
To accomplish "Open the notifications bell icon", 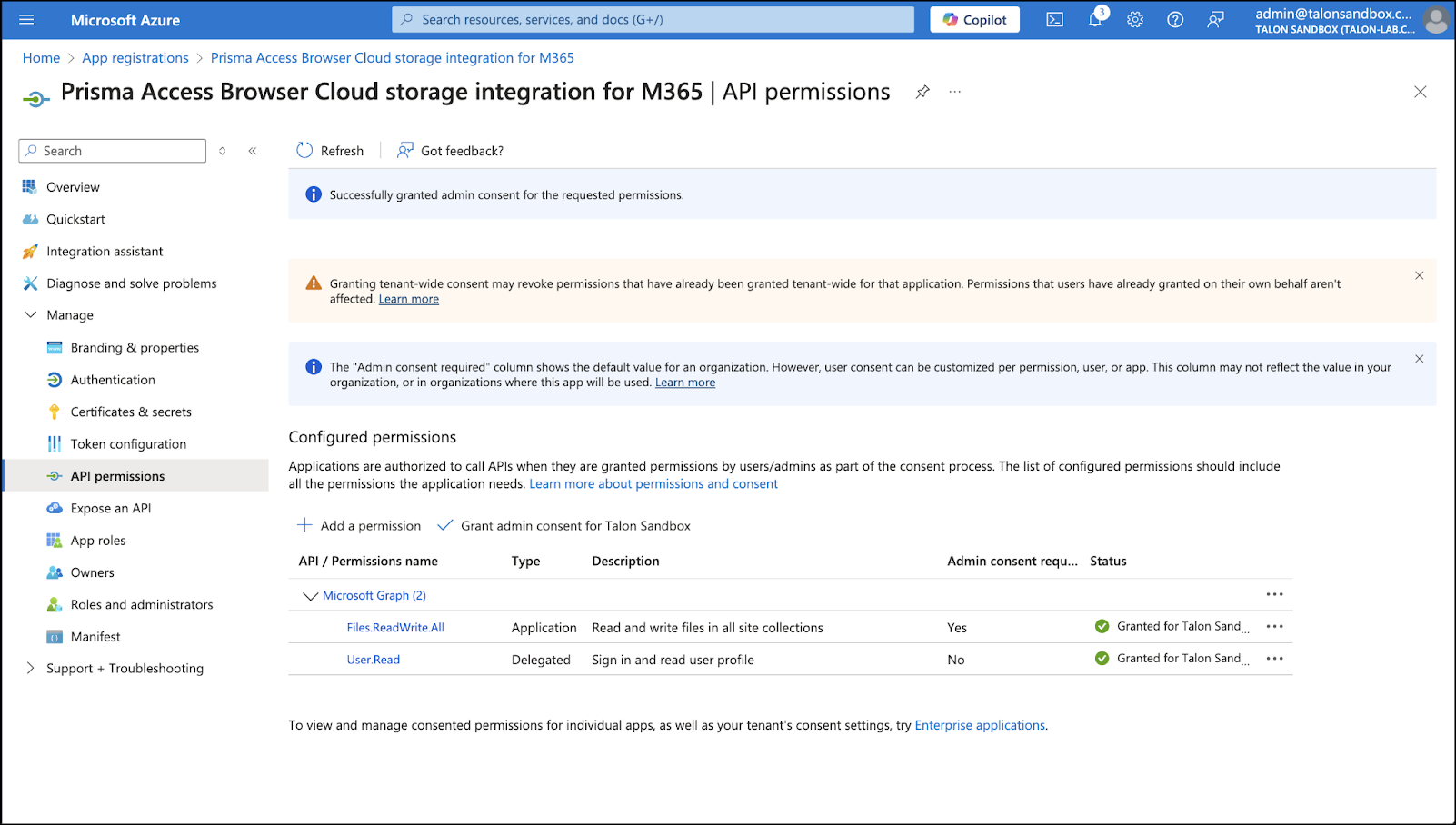I will (1095, 20).
